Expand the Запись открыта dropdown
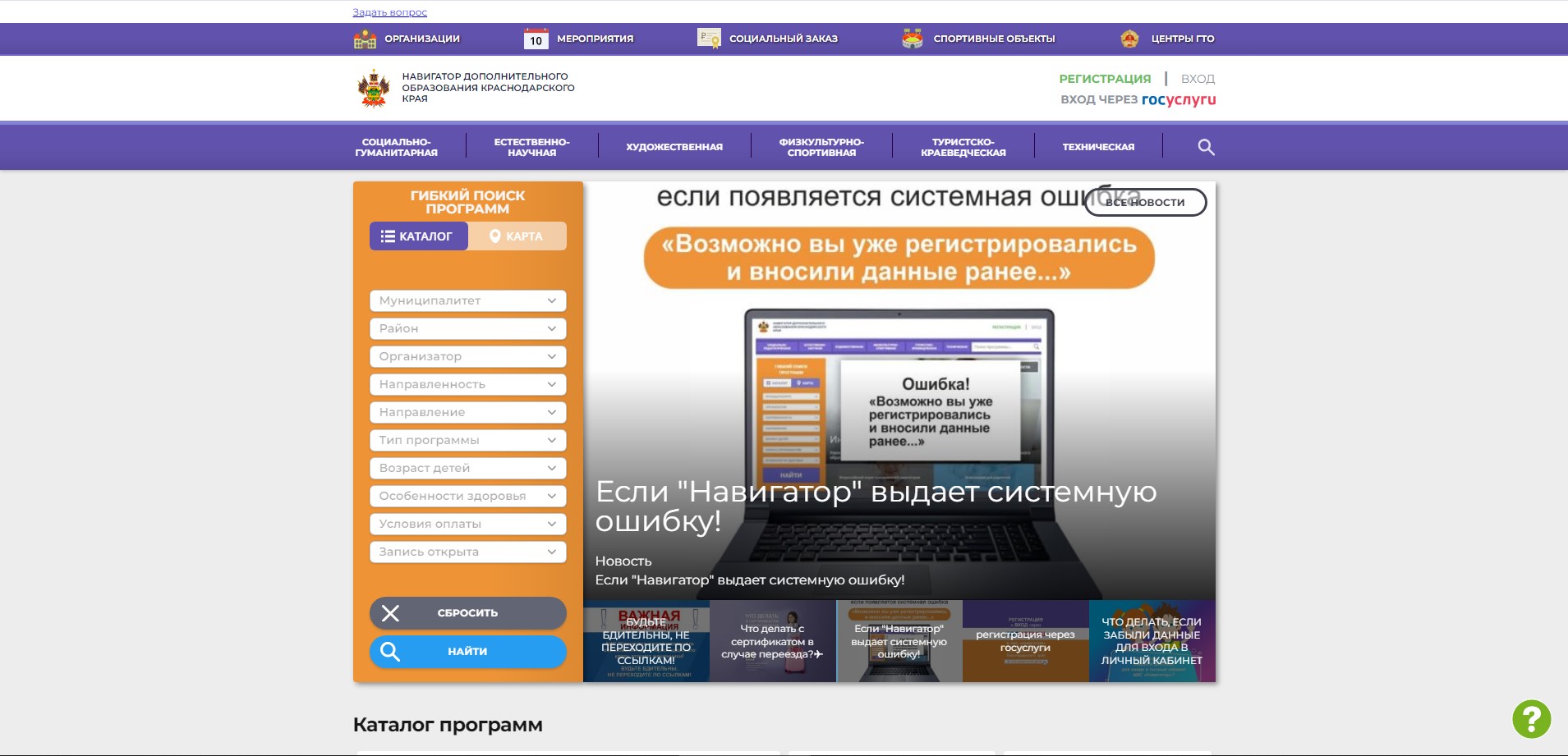Viewport: 1568px width, 756px height. [x=468, y=552]
